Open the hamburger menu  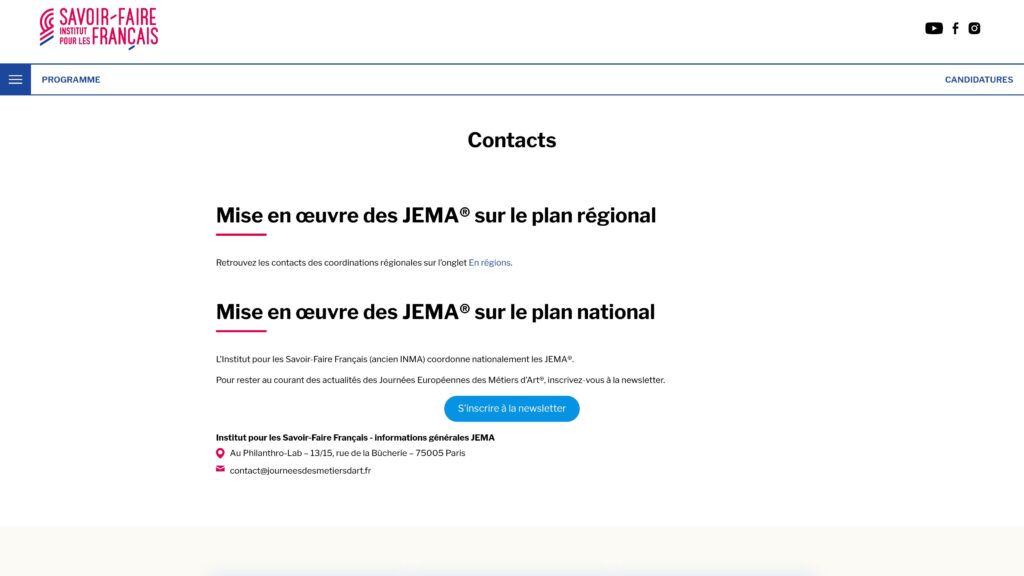pyautogui.click(x=15, y=80)
